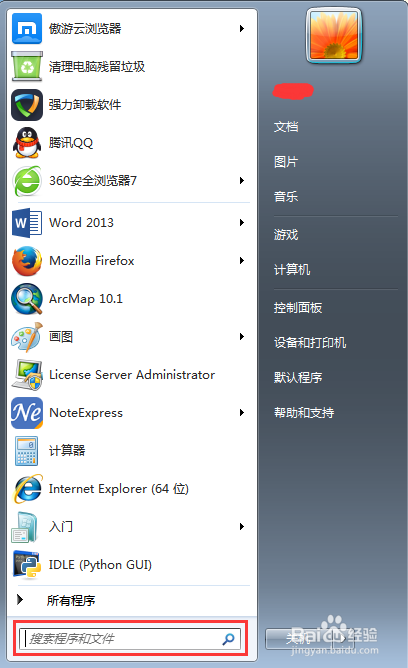
Task: Open 控制面板 (Control Panel)
Action: coord(298,308)
